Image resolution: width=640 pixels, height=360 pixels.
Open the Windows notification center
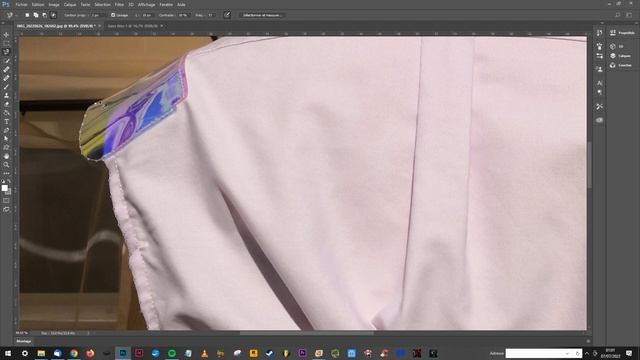tap(629, 353)
